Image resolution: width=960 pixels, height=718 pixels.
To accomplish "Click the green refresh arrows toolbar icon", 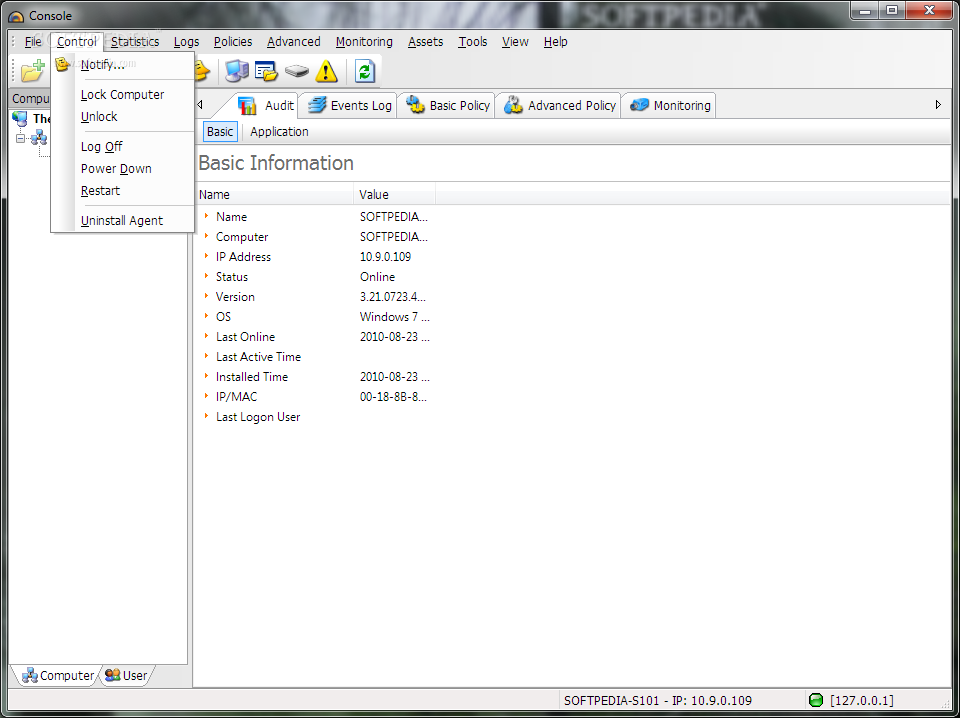I will (x=364, y=72).
